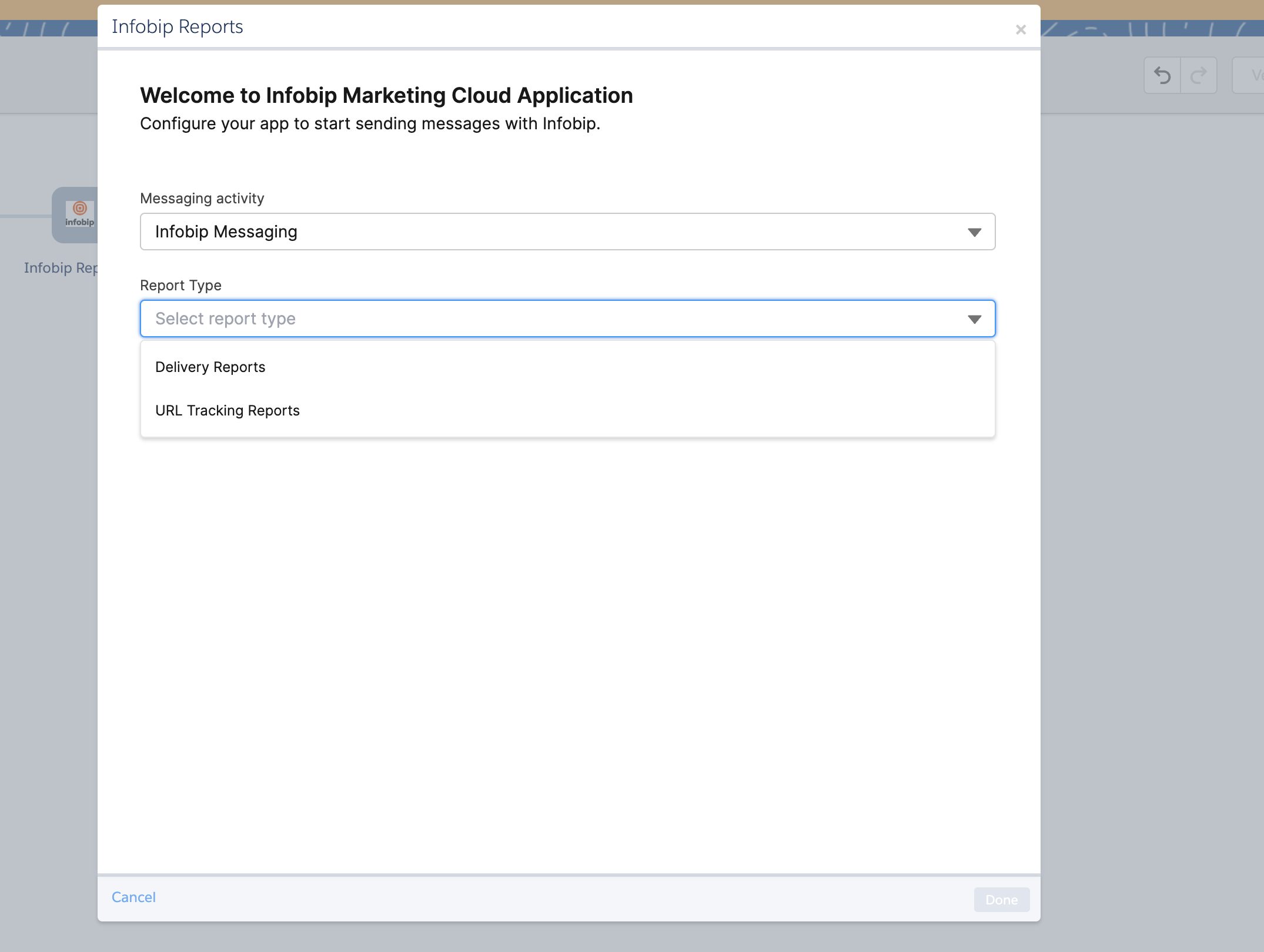Select the Infobip activity icon on canvas

pos(75,215)
